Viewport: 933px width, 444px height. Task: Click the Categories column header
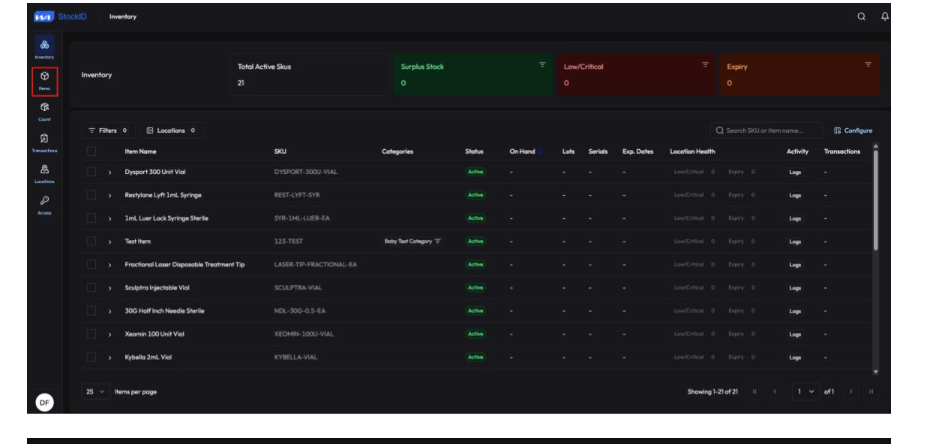[x=397, y=152]
